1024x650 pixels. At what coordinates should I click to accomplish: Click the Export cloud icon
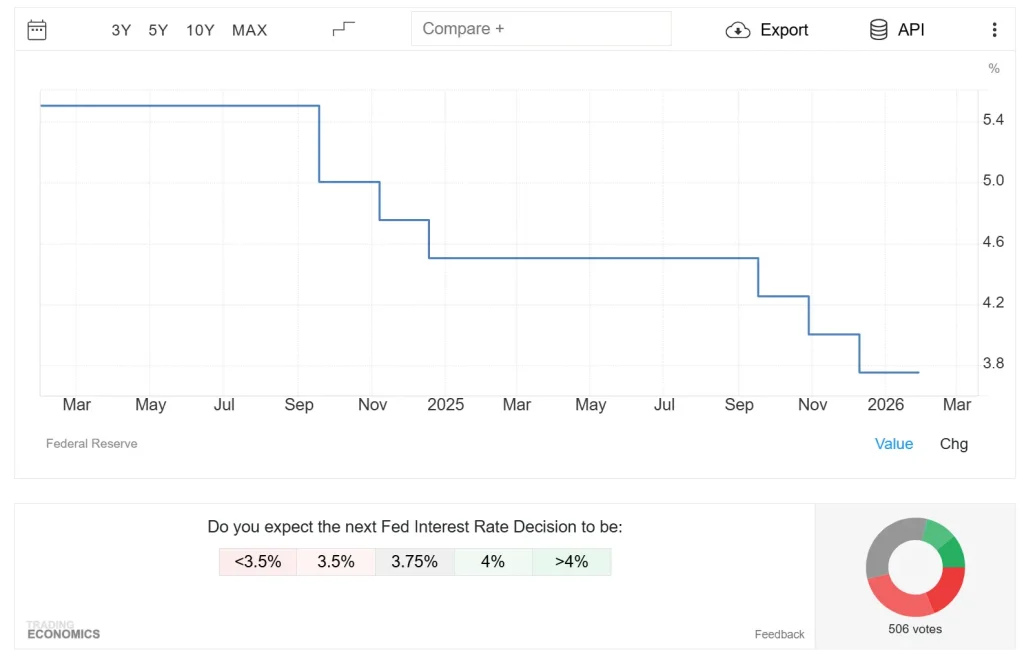(738, 30)
